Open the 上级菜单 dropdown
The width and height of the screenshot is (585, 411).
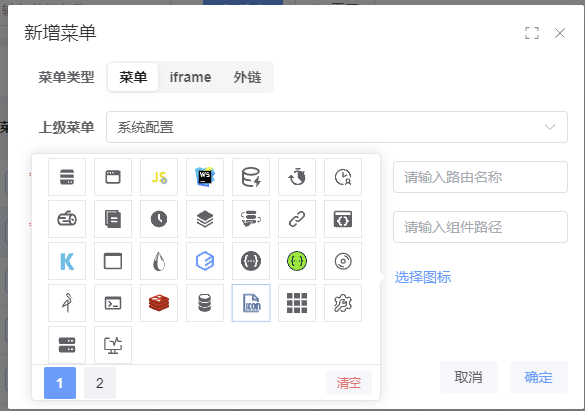point(337,127)
